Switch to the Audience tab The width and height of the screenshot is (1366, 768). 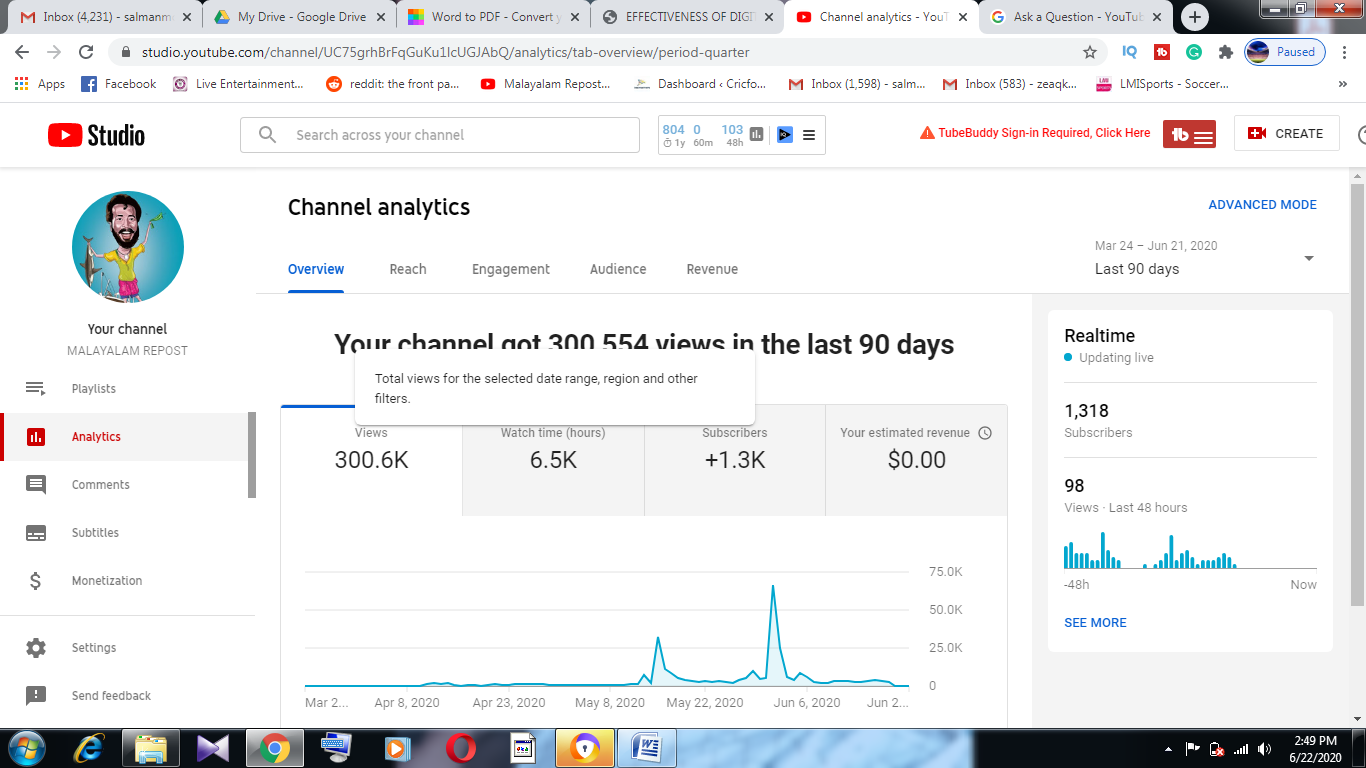pyautogui.click(x=618, y=269)
